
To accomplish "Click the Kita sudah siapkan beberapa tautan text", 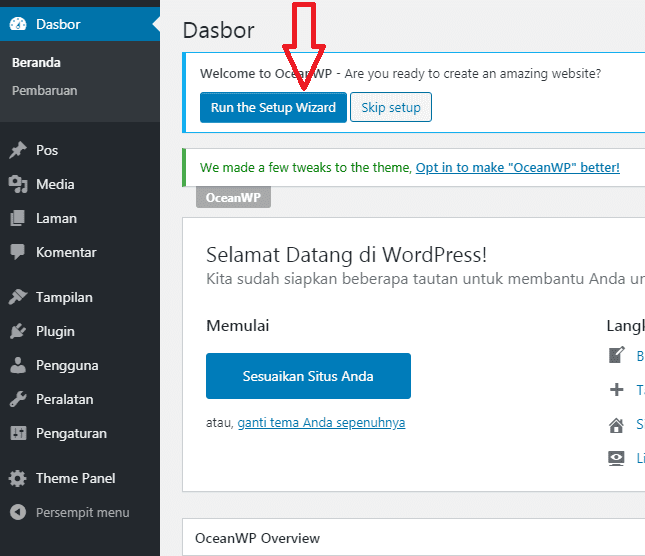I will (425, 279).
